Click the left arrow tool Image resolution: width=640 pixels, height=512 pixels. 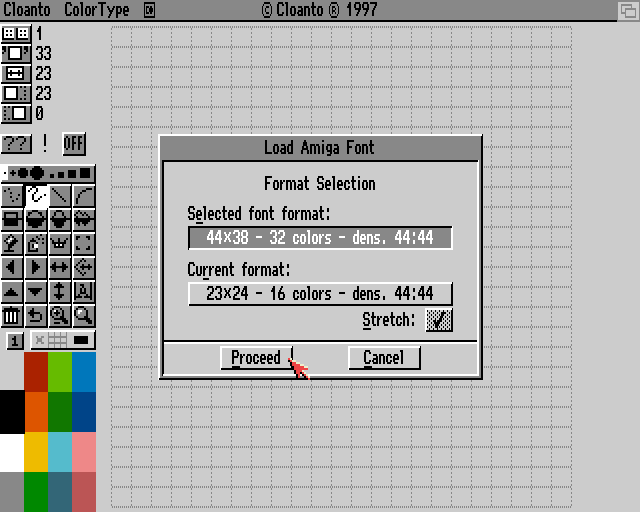pos(12,268)
